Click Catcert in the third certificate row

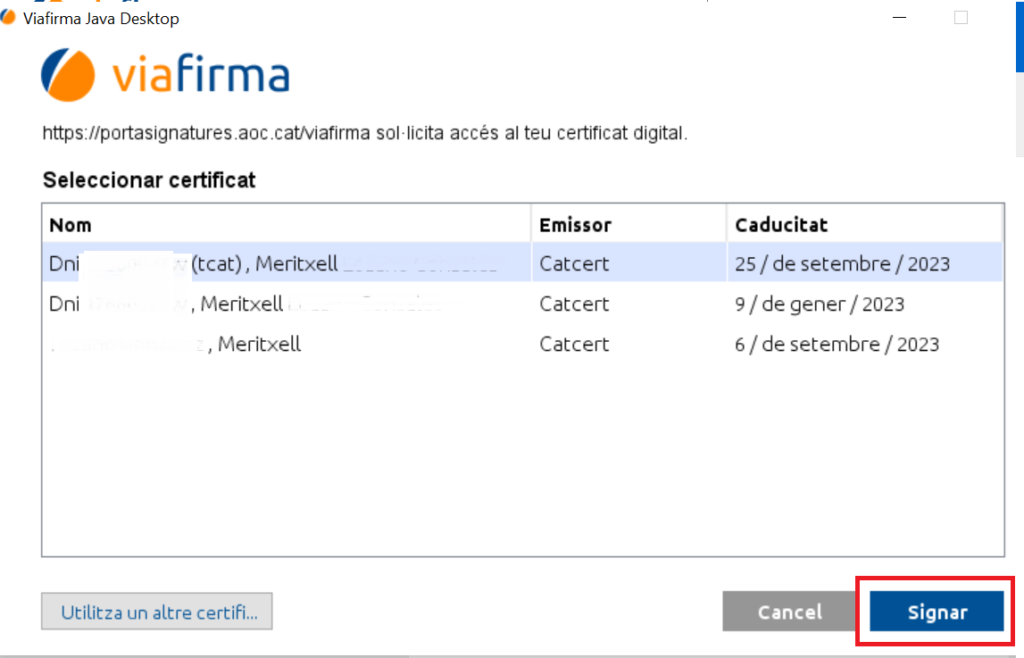point(574,344)
